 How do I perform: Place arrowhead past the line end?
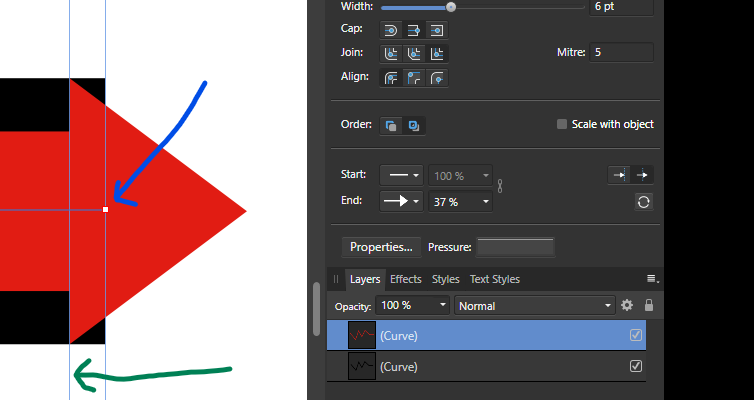[642, 175]
